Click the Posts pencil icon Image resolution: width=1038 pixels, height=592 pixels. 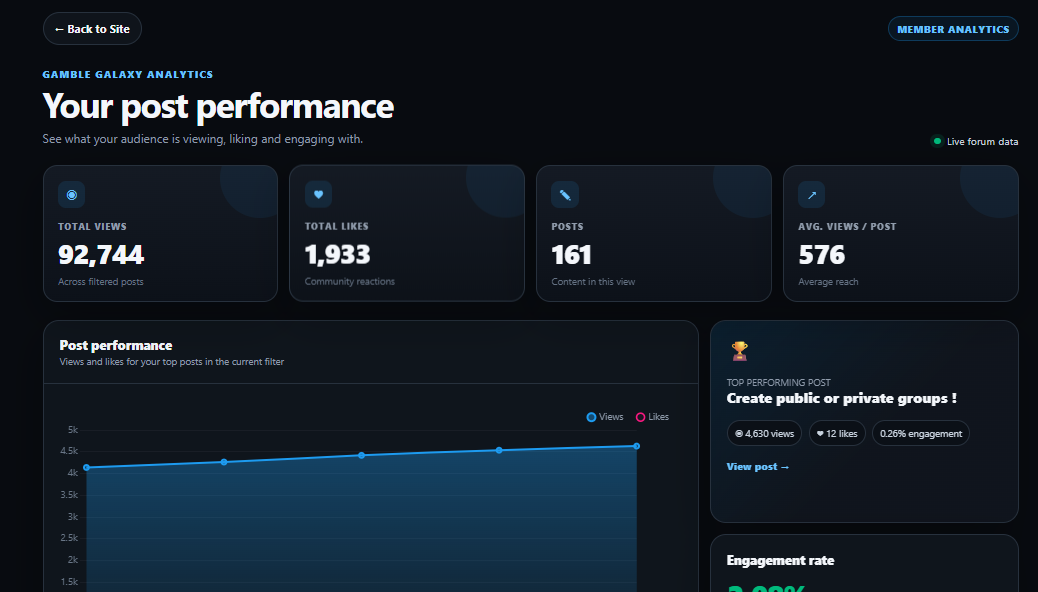565,195
